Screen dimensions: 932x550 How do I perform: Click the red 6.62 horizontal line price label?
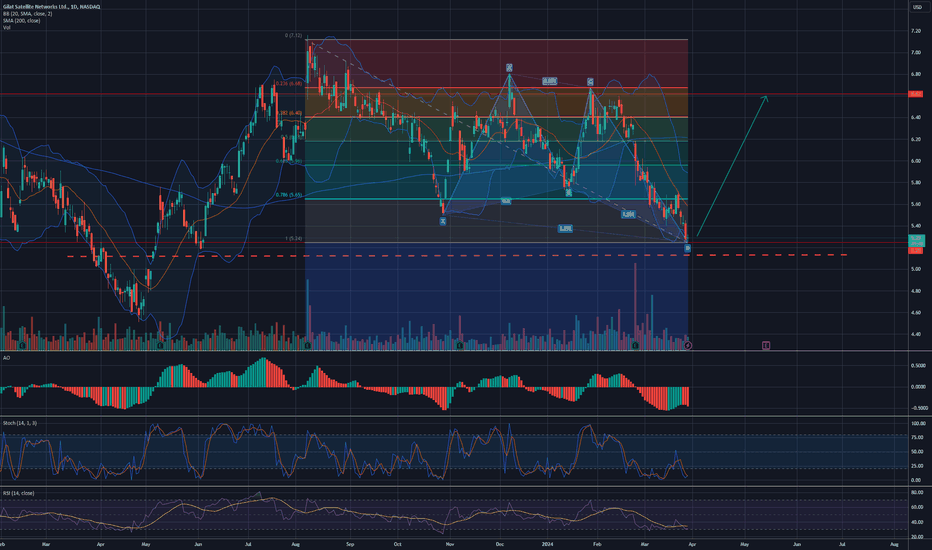(916, 94)
